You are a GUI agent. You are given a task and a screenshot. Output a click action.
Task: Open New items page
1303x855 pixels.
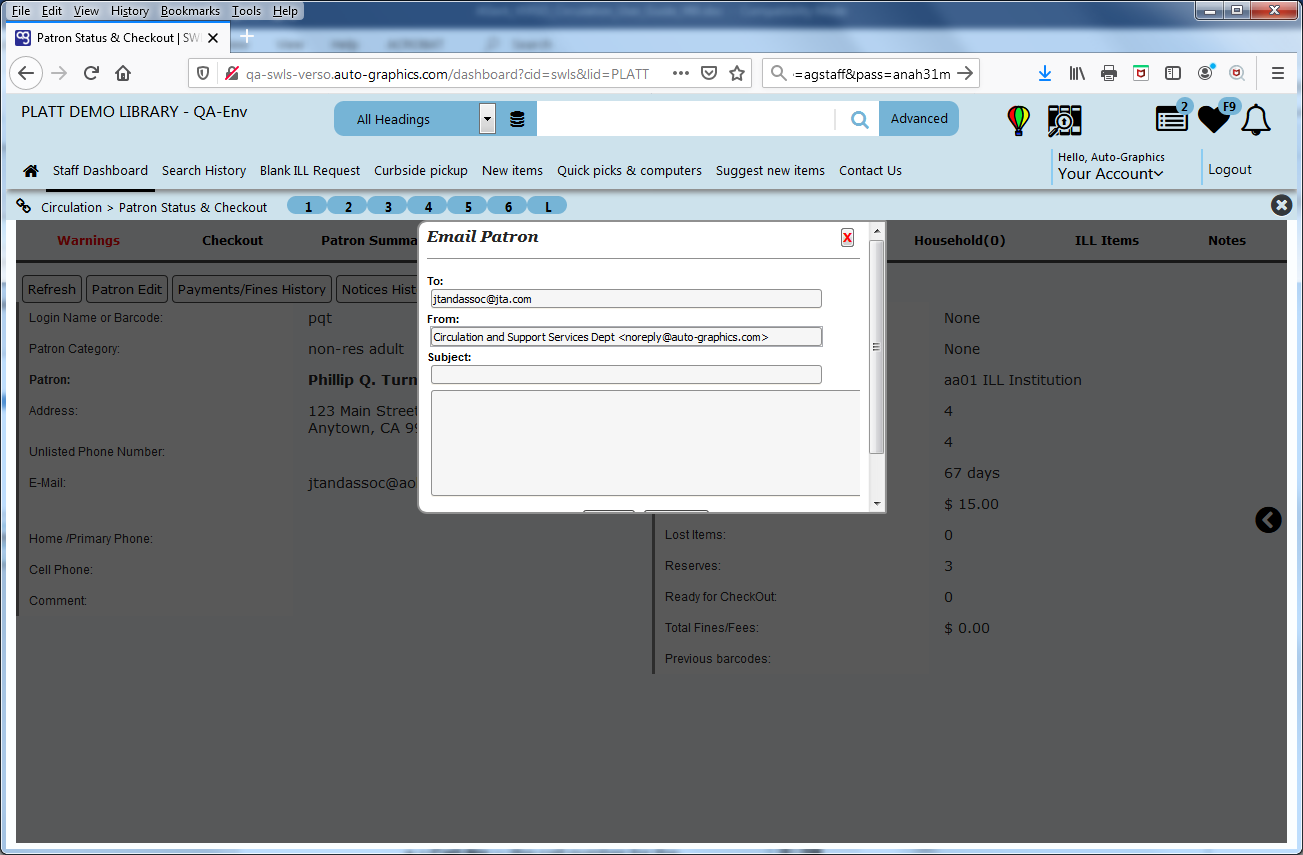(x=512, y=171)
